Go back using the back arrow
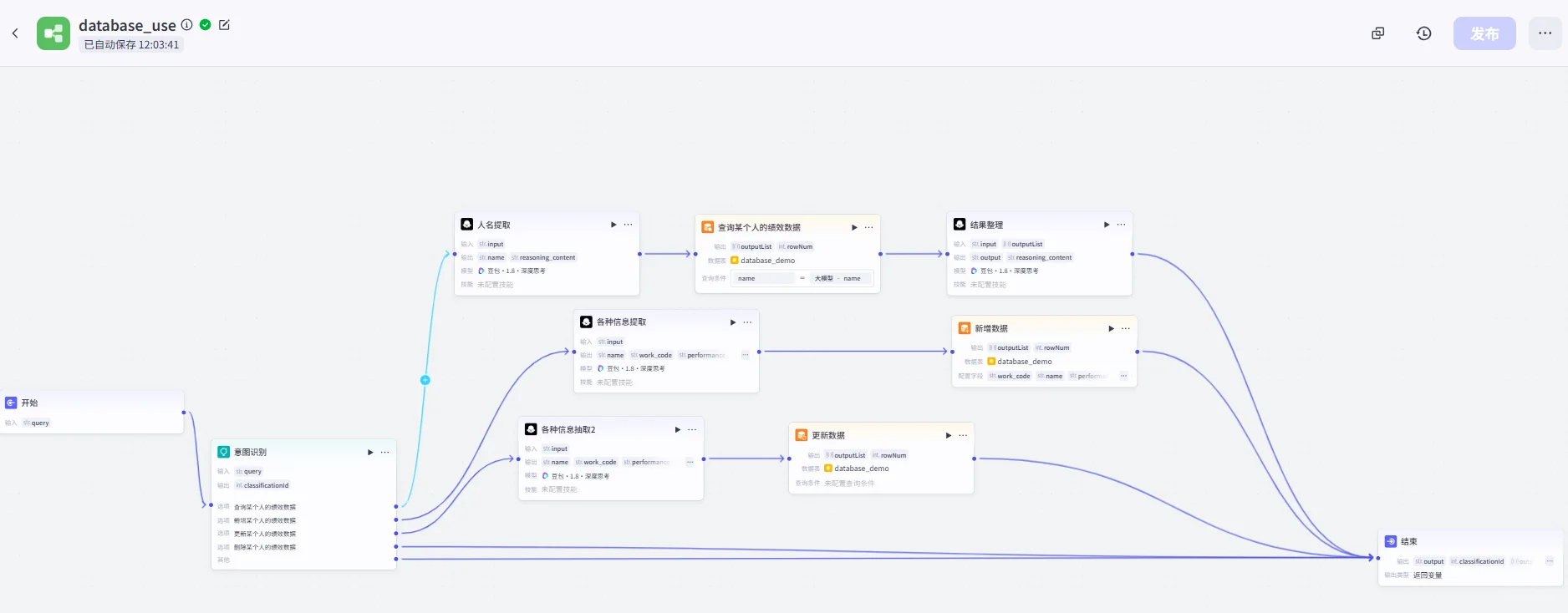 pyautogui.click(x=15, y=33)
